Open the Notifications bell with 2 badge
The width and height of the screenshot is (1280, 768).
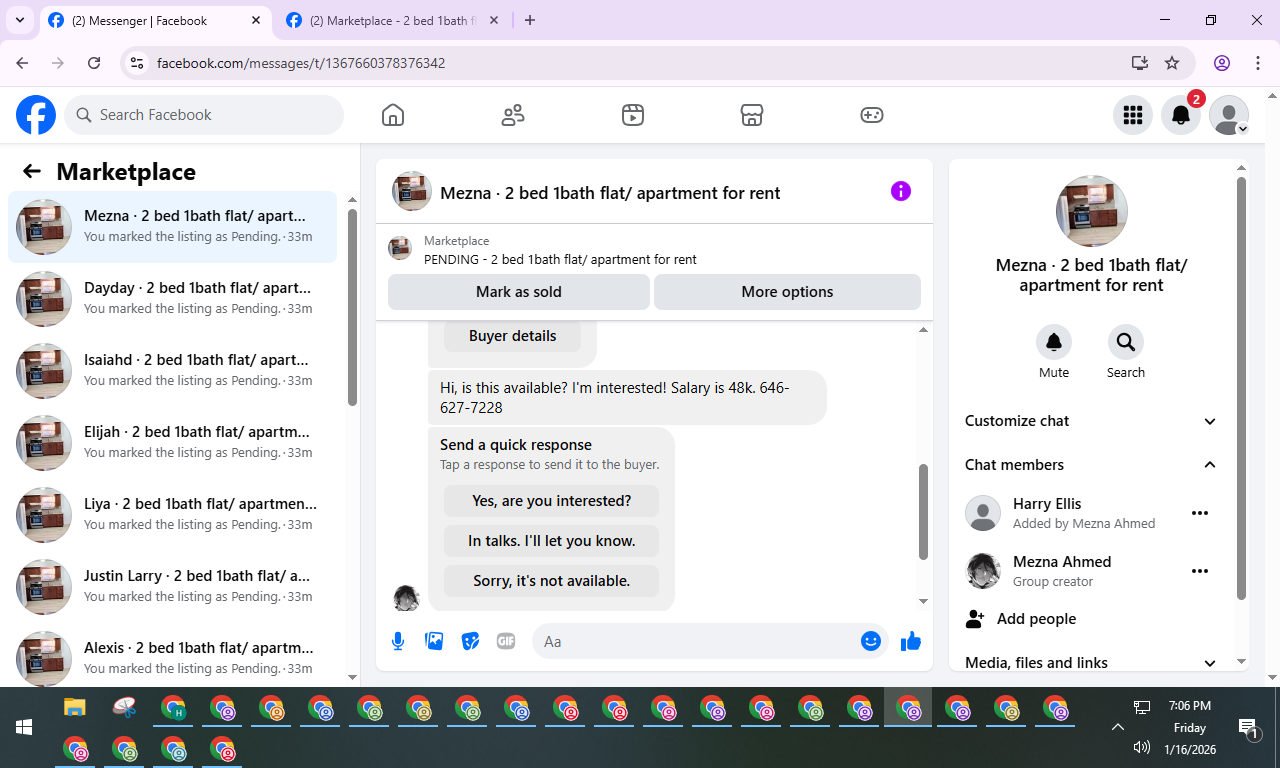(x=1181, y=115)
